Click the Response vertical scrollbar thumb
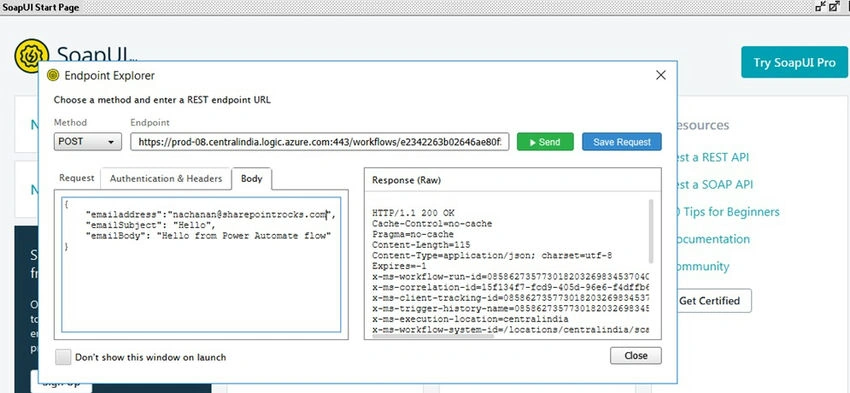This screenshot has width=850, height=393. [651, 231]
